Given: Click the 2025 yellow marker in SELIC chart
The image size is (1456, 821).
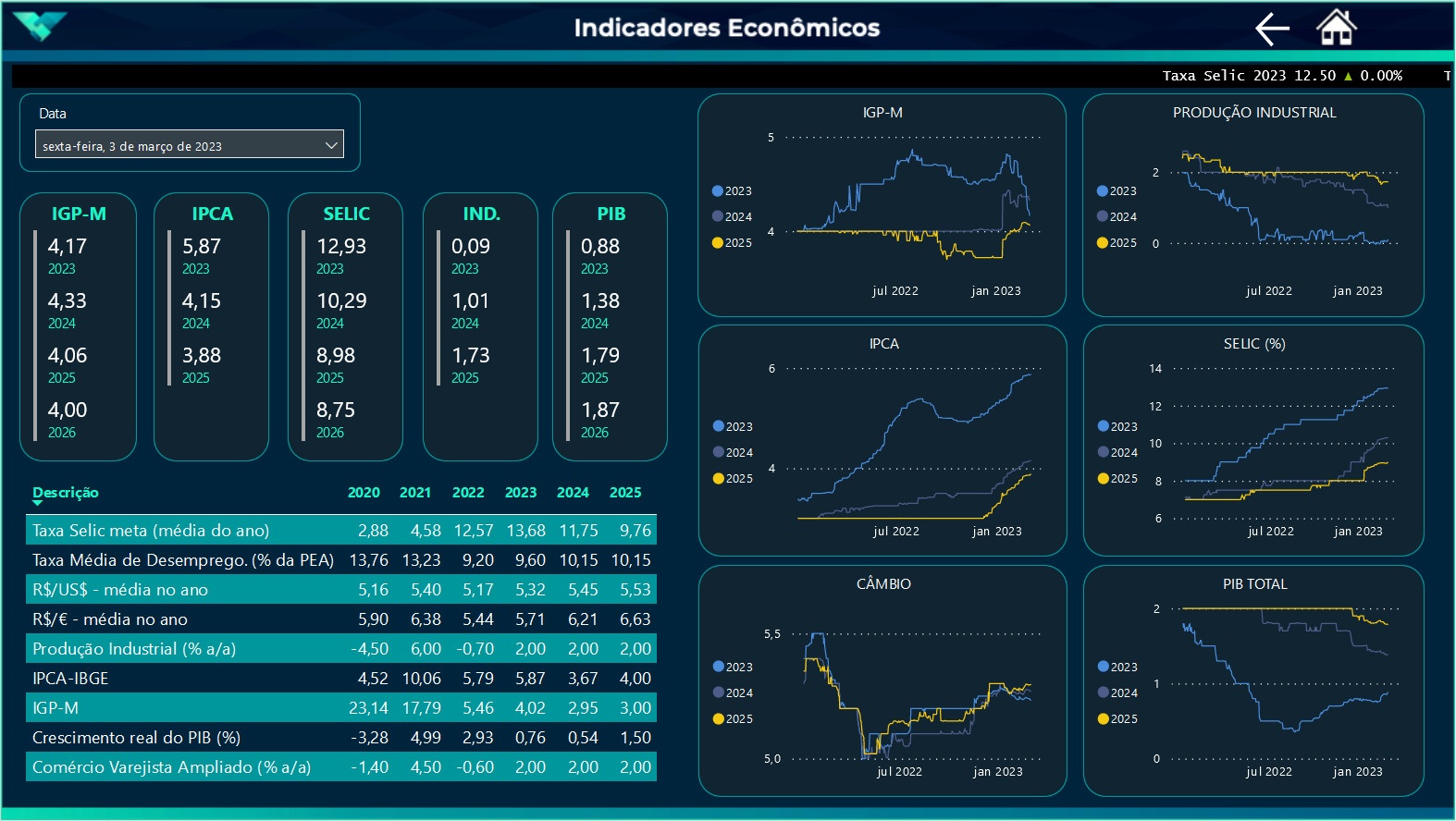Looking at the screenshot, I should [1103, 479].
